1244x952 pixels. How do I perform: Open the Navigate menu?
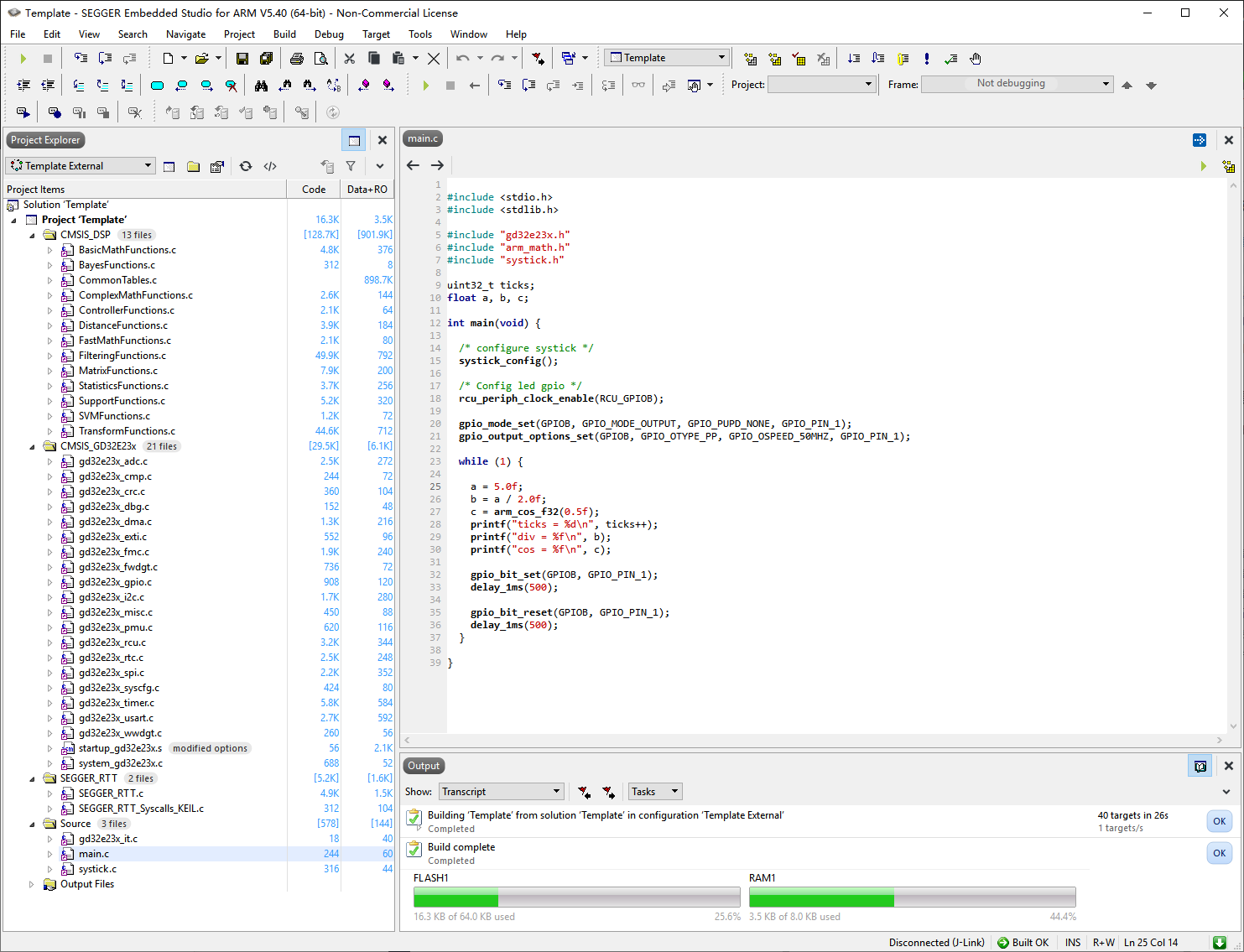[x=185, y=34]
